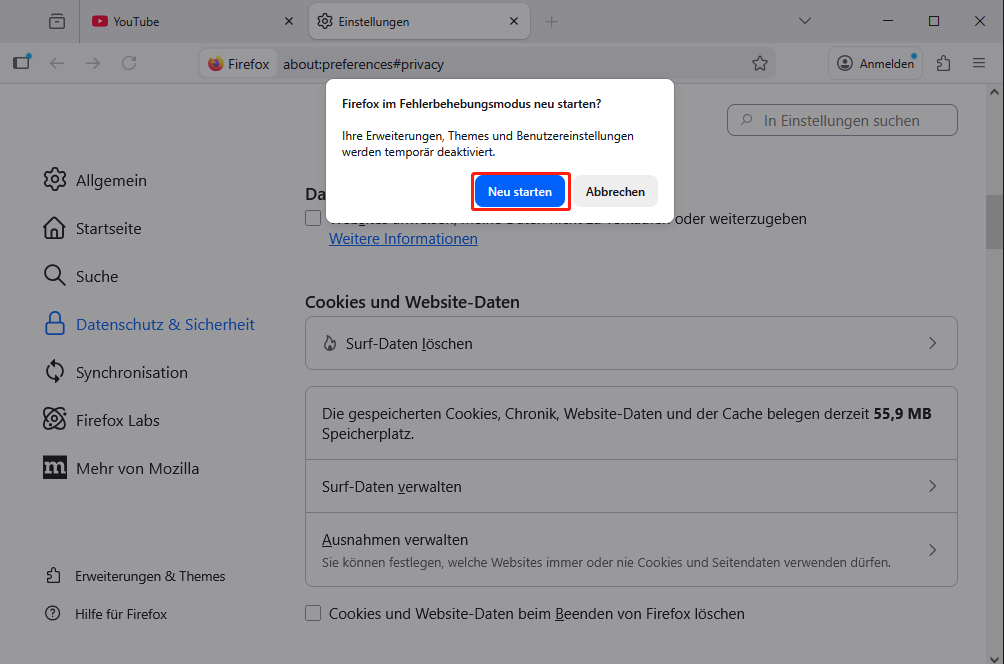The height and width of the screenshot is (664, 1004).
Task: Expand the tab list dropdown arrow
Action: pos(805,20)
